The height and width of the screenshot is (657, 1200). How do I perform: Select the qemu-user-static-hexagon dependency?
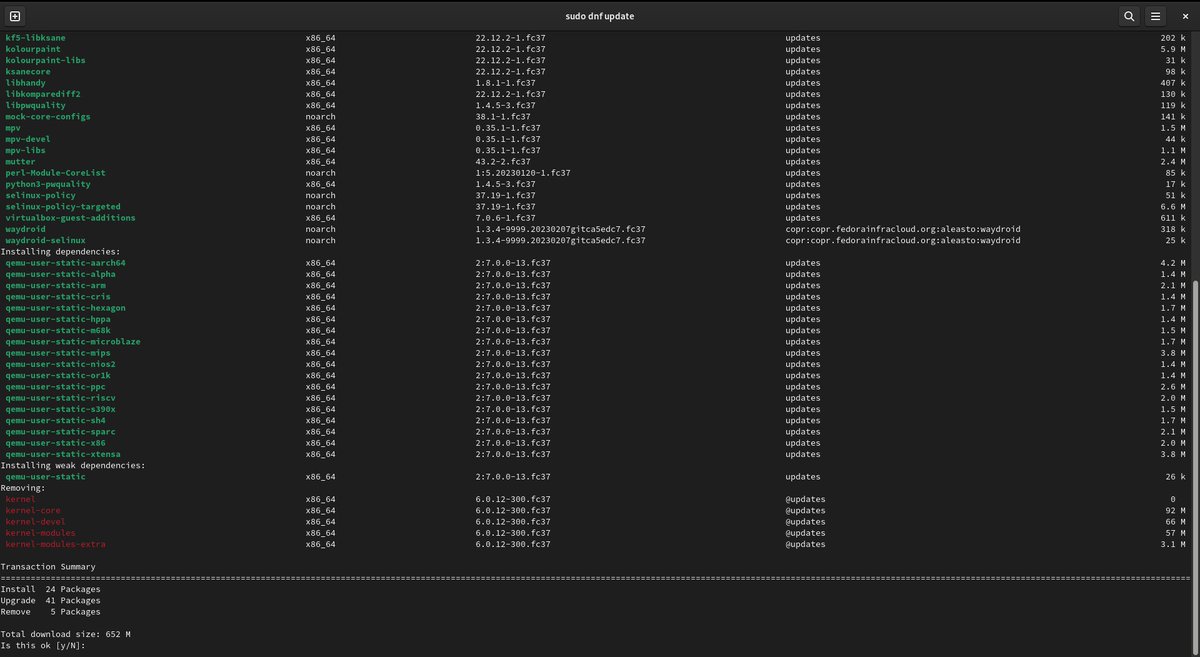(66, 308)
